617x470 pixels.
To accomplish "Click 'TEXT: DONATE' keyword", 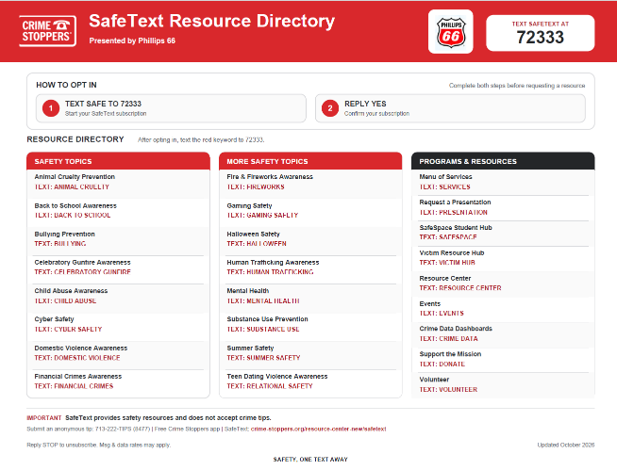I will (x=442, y=364).
